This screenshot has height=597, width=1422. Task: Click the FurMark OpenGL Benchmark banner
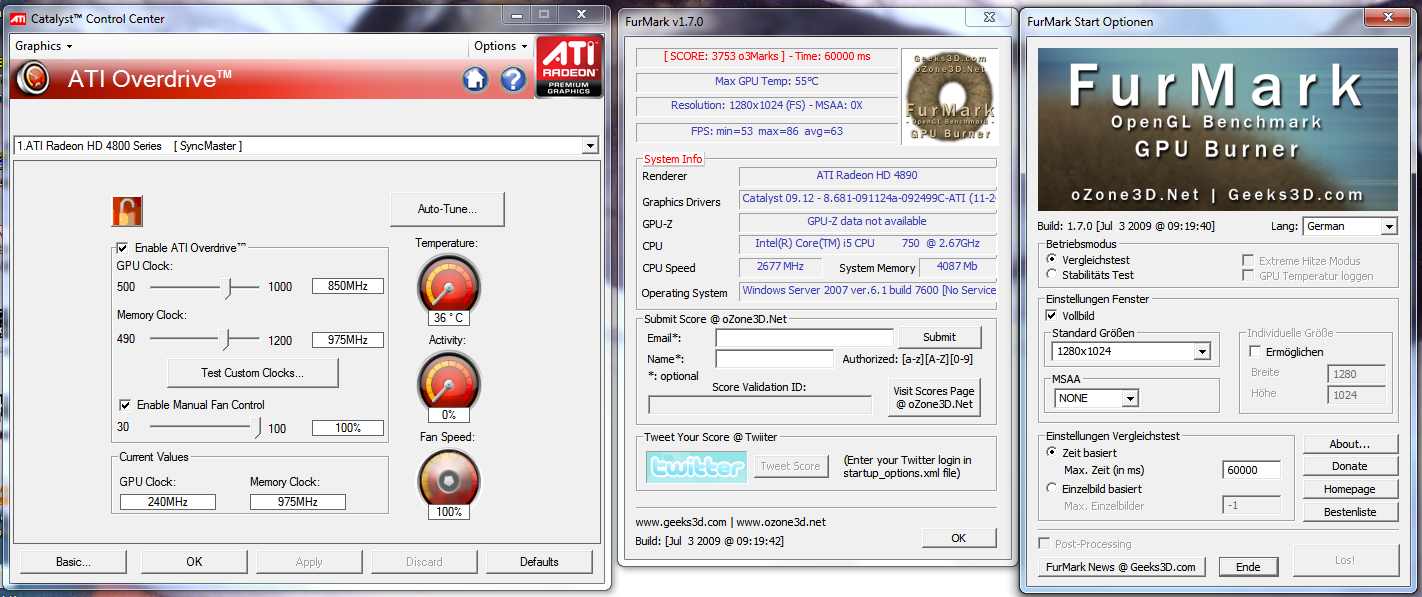(1217, 129)
